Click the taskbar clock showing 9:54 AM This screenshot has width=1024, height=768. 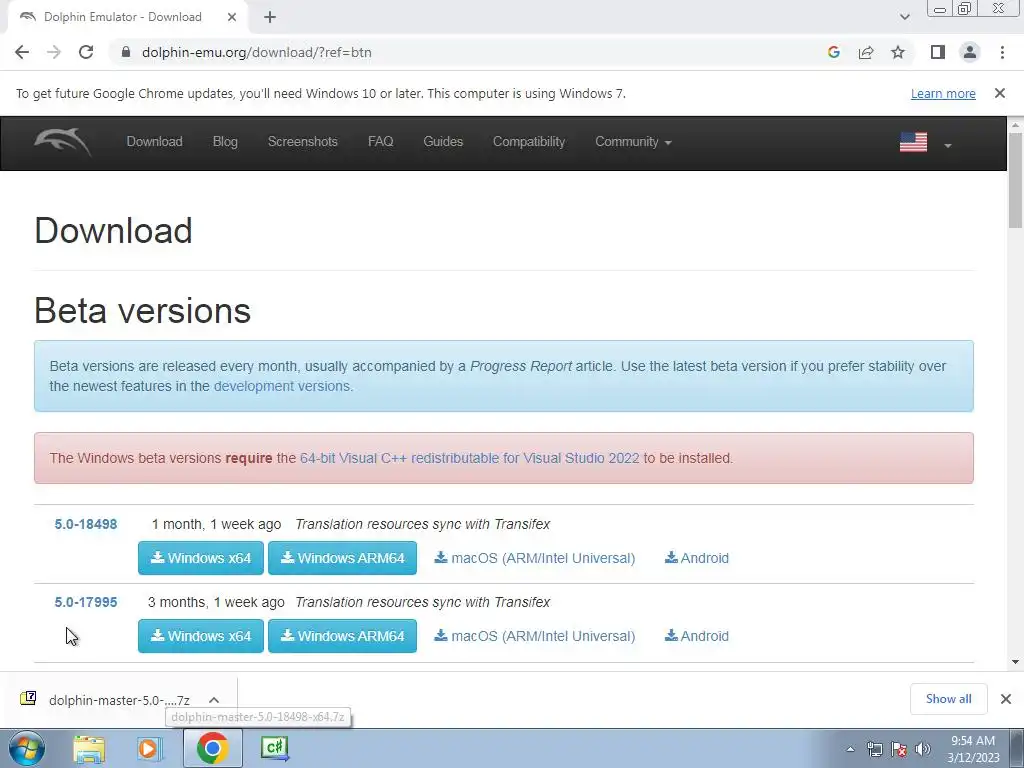tap(973, 749)
